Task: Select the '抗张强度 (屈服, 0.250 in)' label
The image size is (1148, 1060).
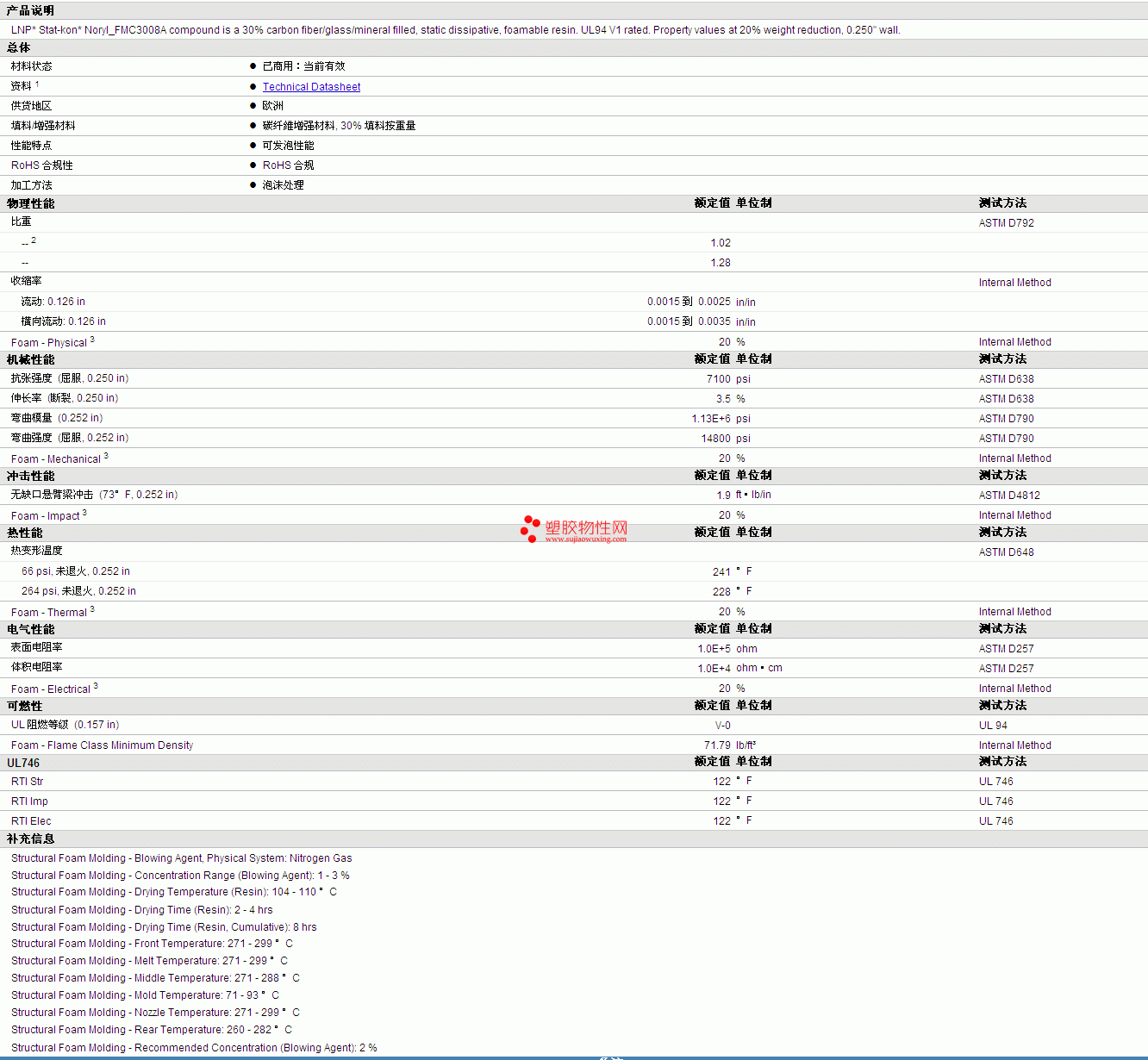Action: [70, 378]
